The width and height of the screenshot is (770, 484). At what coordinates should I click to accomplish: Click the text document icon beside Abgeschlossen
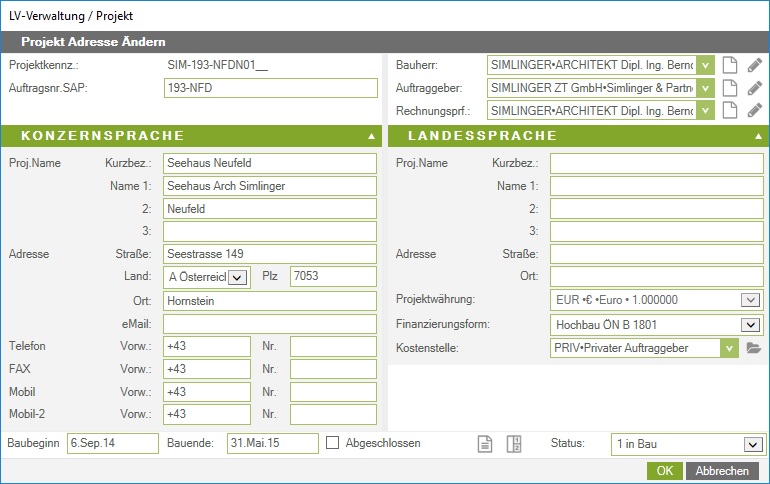tap(485, 444)
